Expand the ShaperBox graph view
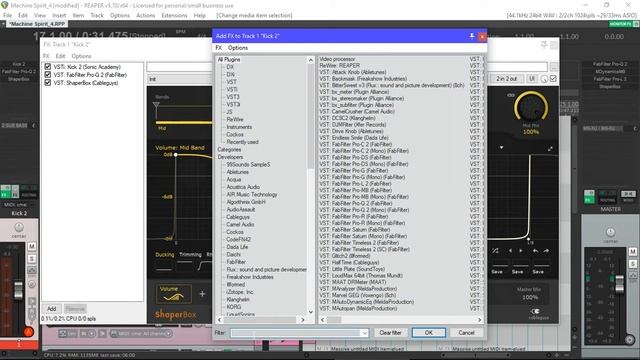Viewport: 640px width, 360px height. pyautogui.click(x=550, y=149)
